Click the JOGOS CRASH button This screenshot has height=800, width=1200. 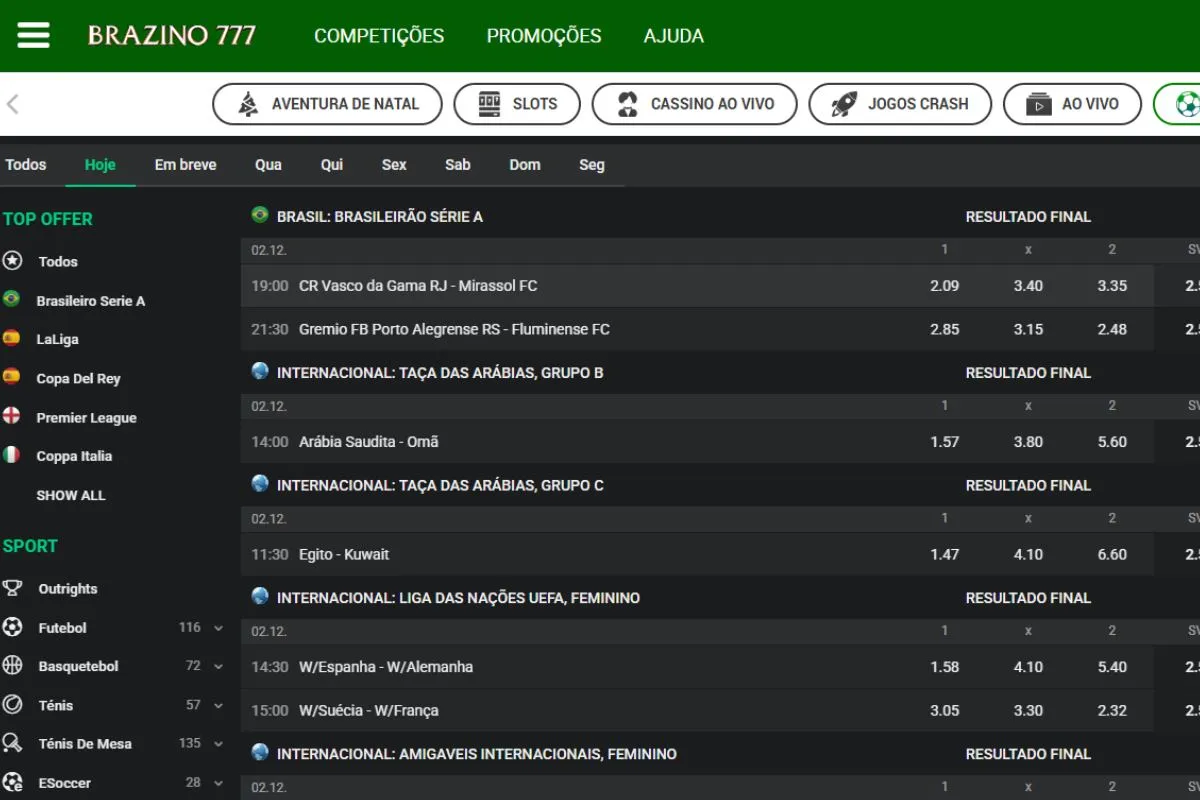click(x=900, y=104)
